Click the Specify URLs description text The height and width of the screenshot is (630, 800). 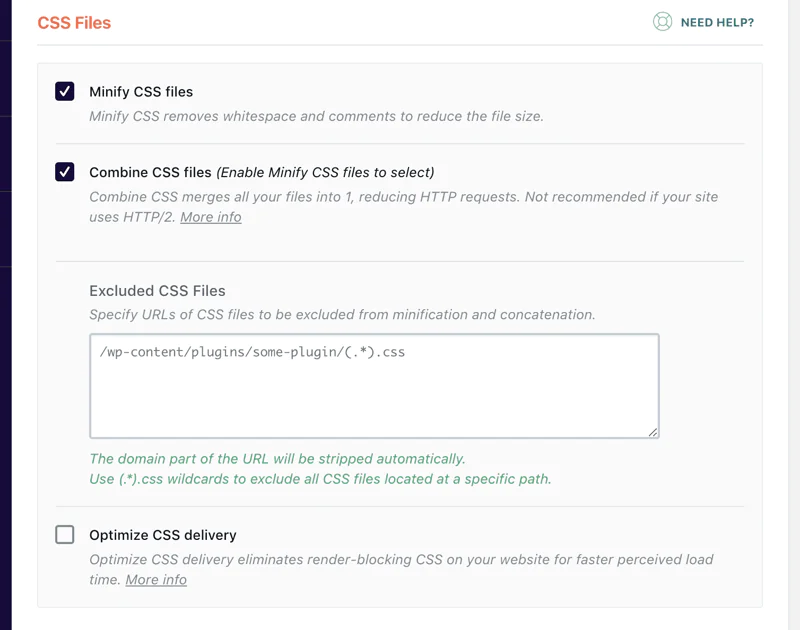coord(342,315)
